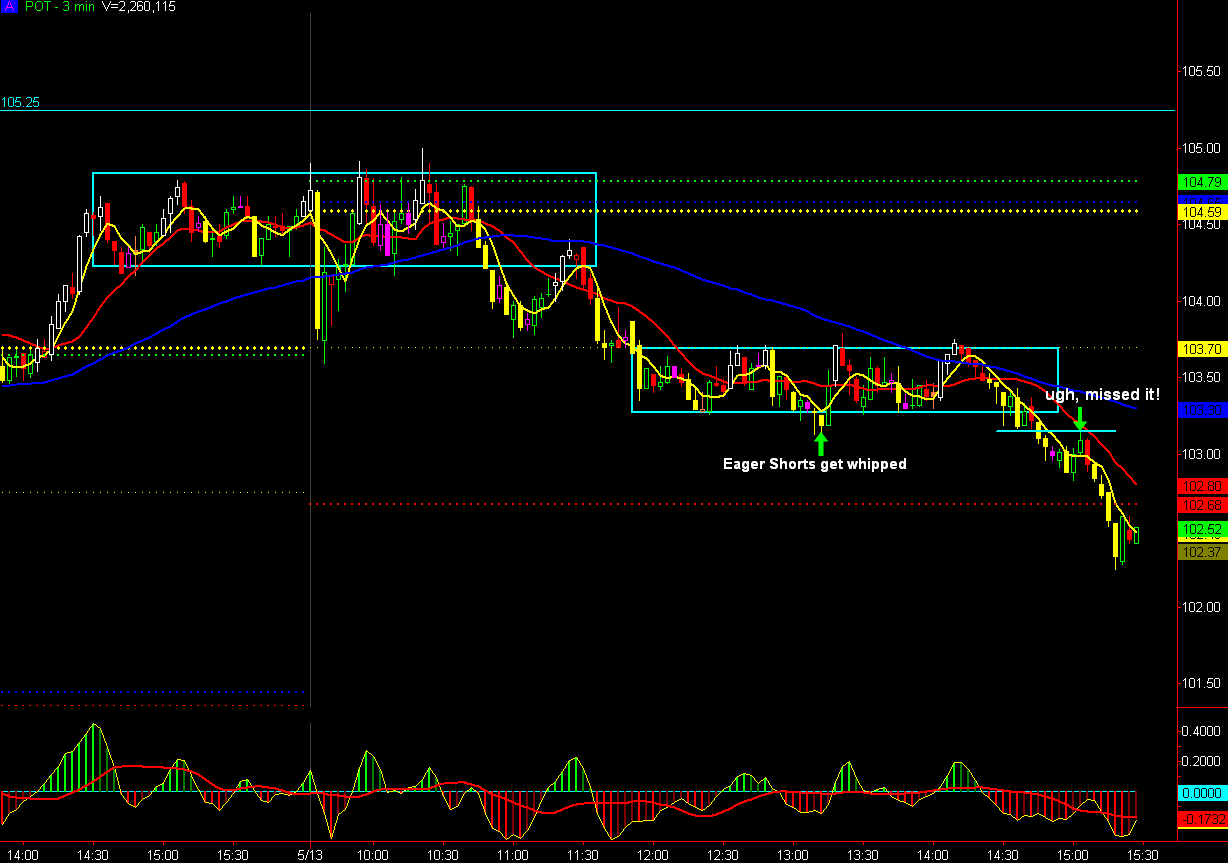Click the 102.00 price axis label
Image resolution: width=1228 pixels, height=863 pixels.
click(x=1201, y=607)
